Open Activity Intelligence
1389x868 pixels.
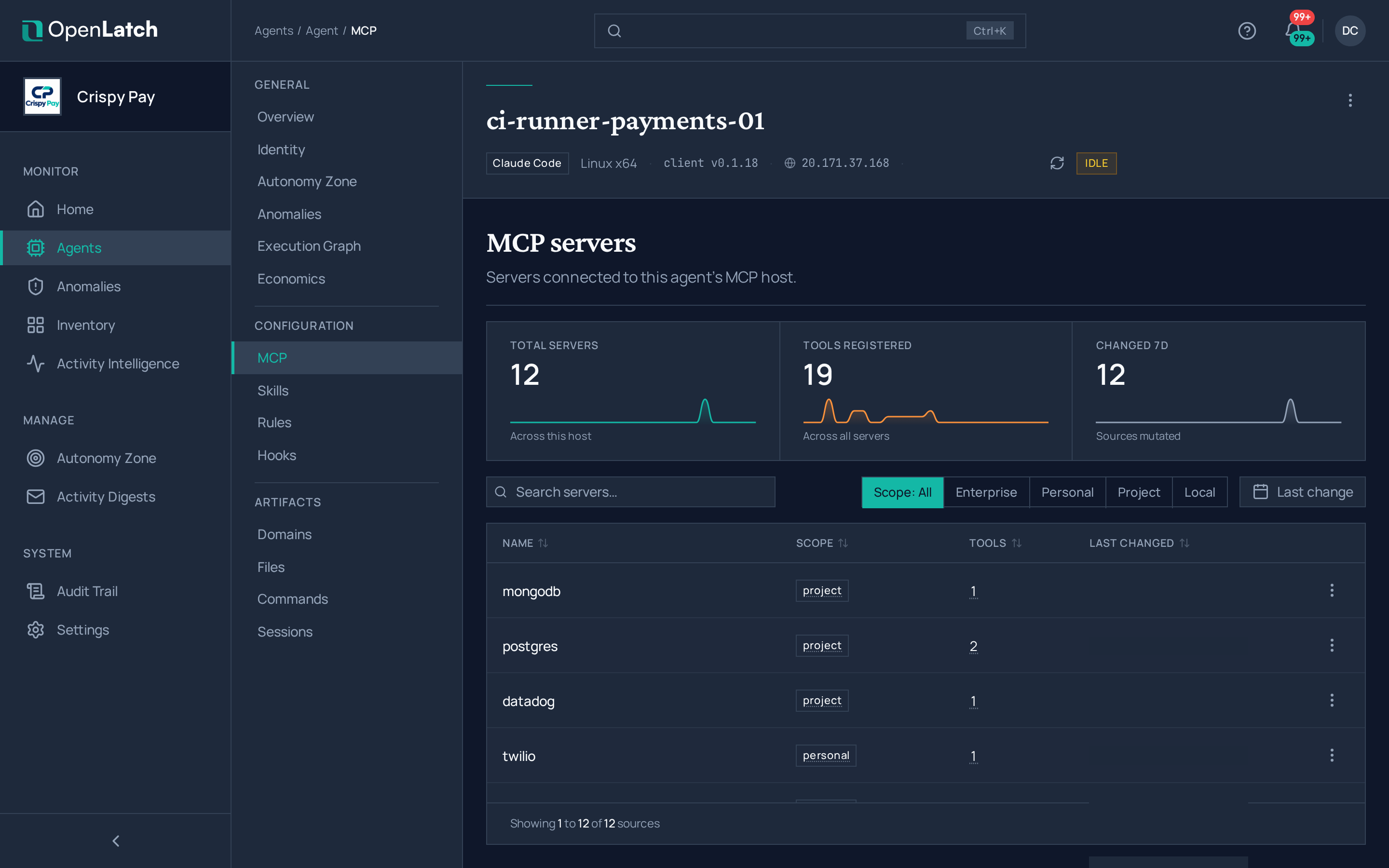tap(116, 364)
